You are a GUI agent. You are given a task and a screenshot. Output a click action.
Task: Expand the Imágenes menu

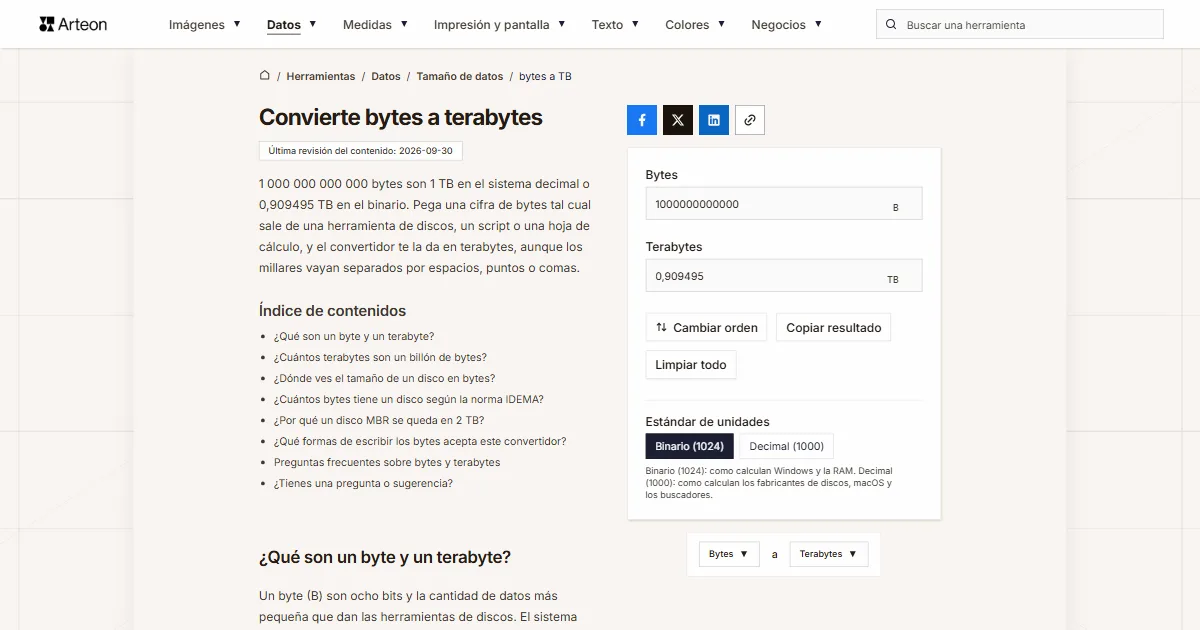(205, 25)
